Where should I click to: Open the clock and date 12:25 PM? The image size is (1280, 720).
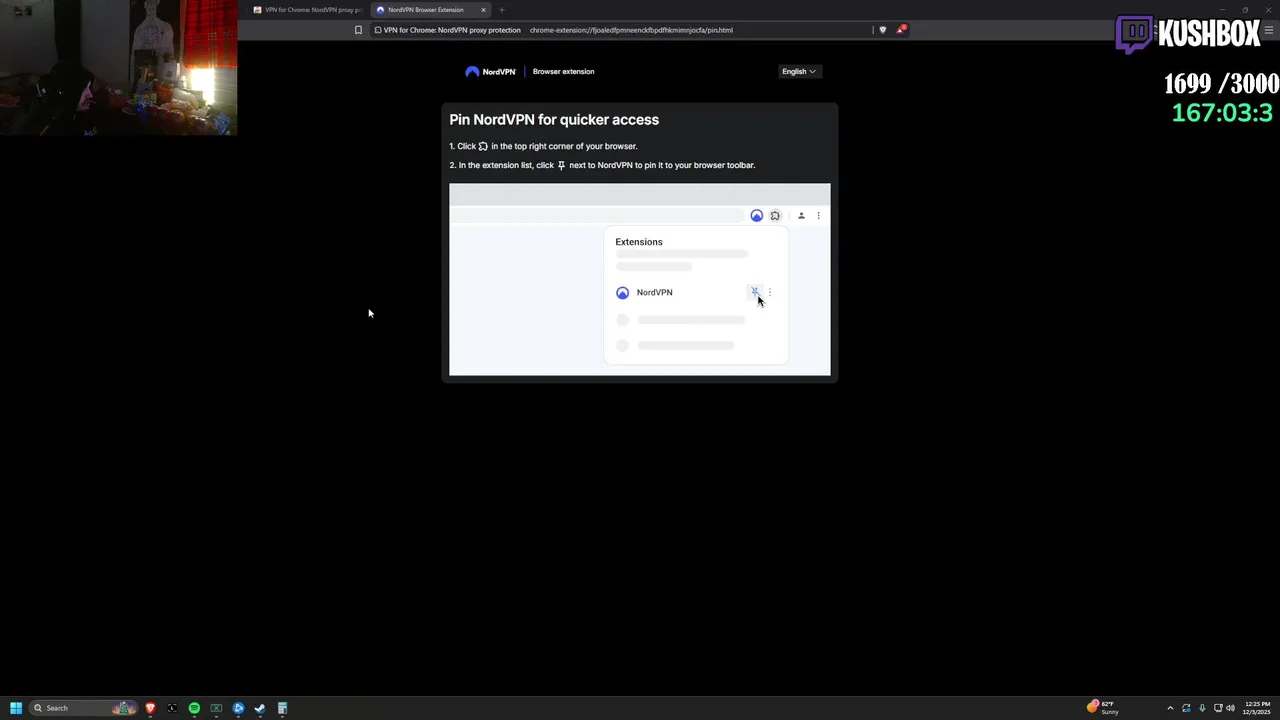click(1257, 708)
